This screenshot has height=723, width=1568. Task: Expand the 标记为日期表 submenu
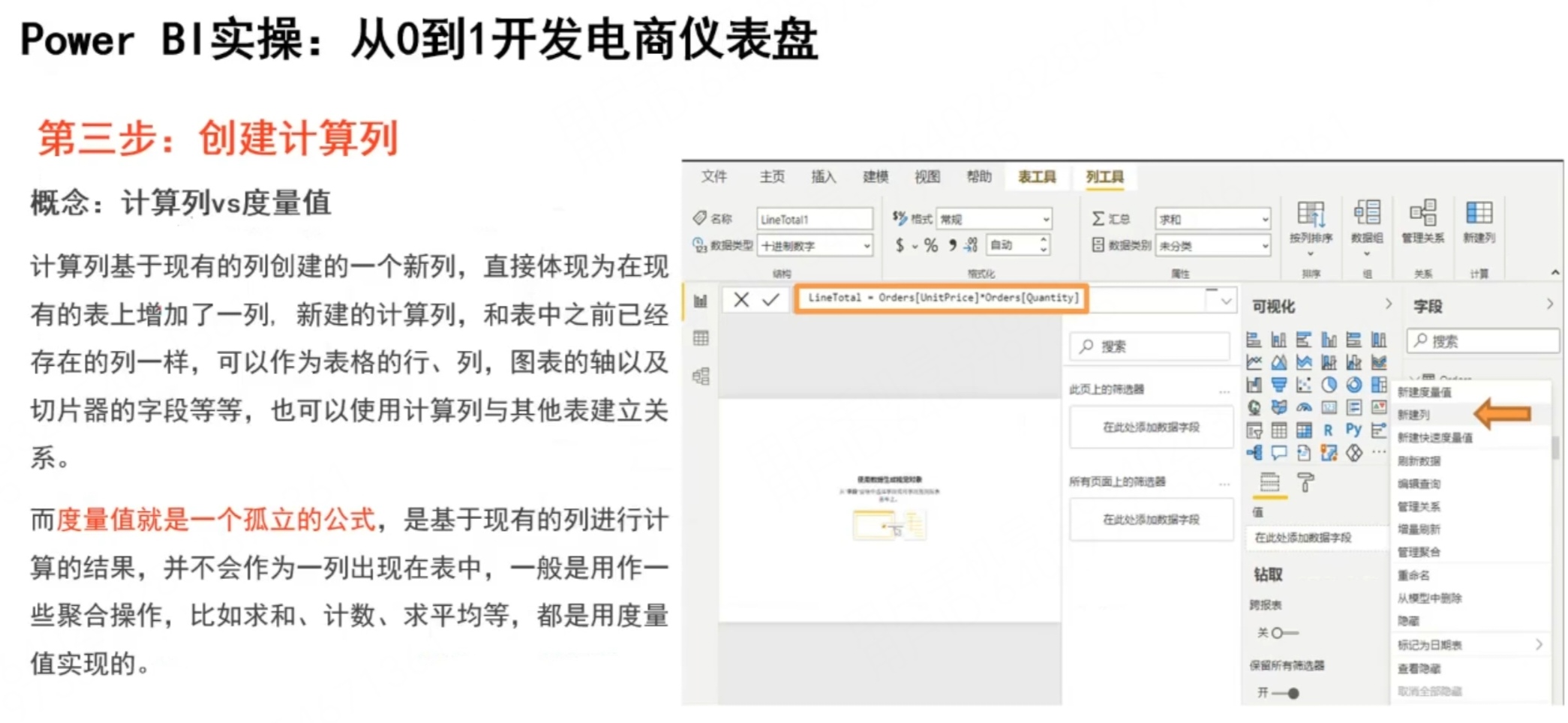[1469, 645]
